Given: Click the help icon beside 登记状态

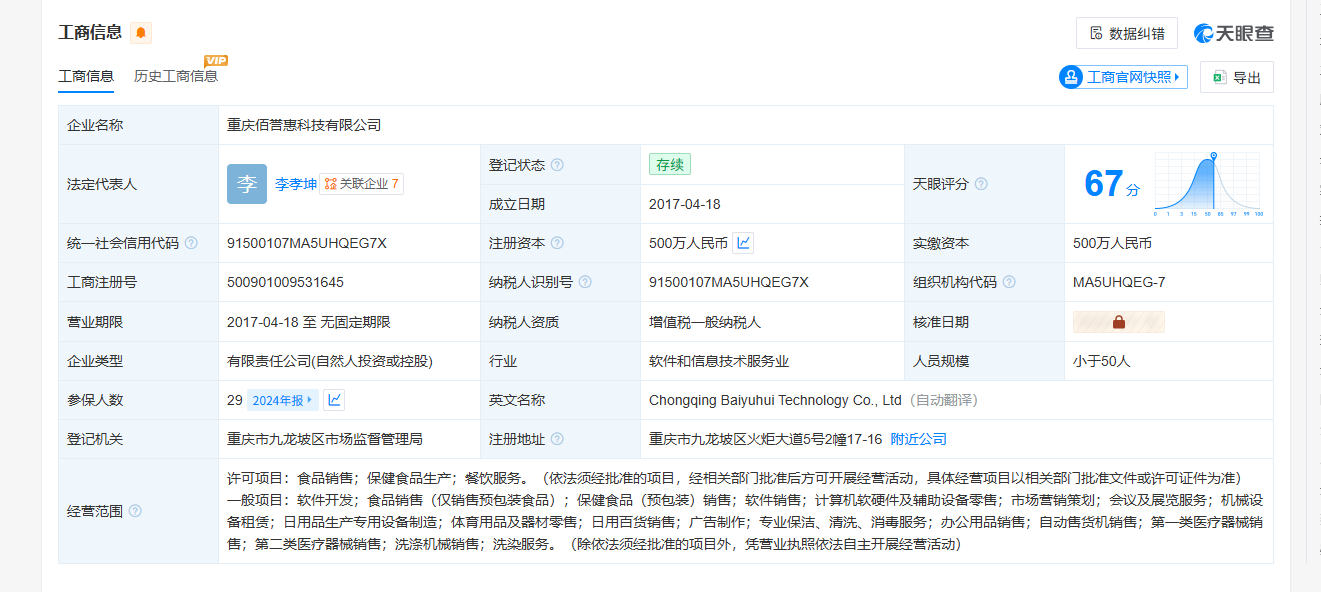Looking at the screenshot, I should click(557, 165).
